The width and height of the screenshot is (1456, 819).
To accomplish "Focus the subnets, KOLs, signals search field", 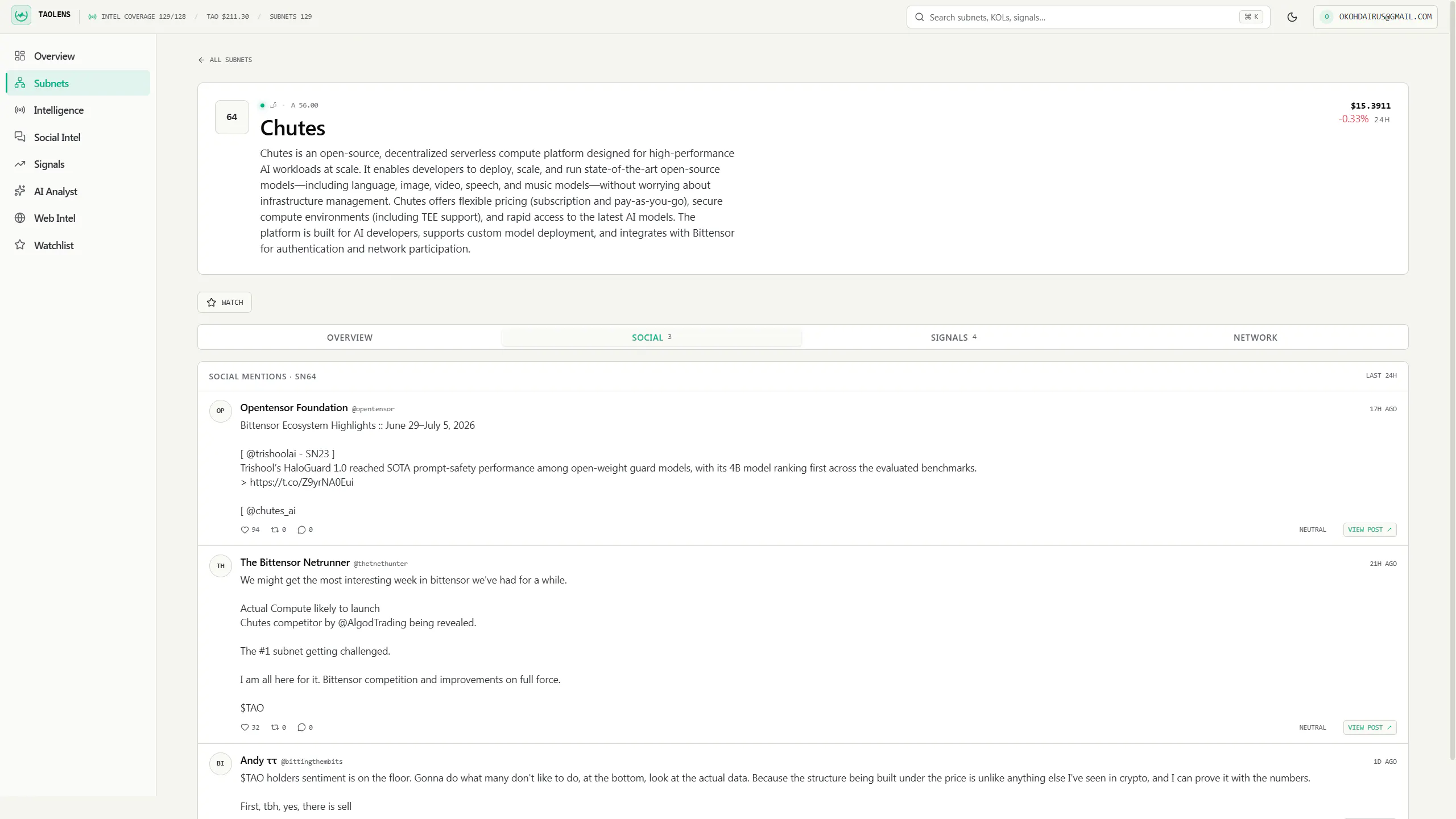I will pyautogui.click(x=1088, y=17).
